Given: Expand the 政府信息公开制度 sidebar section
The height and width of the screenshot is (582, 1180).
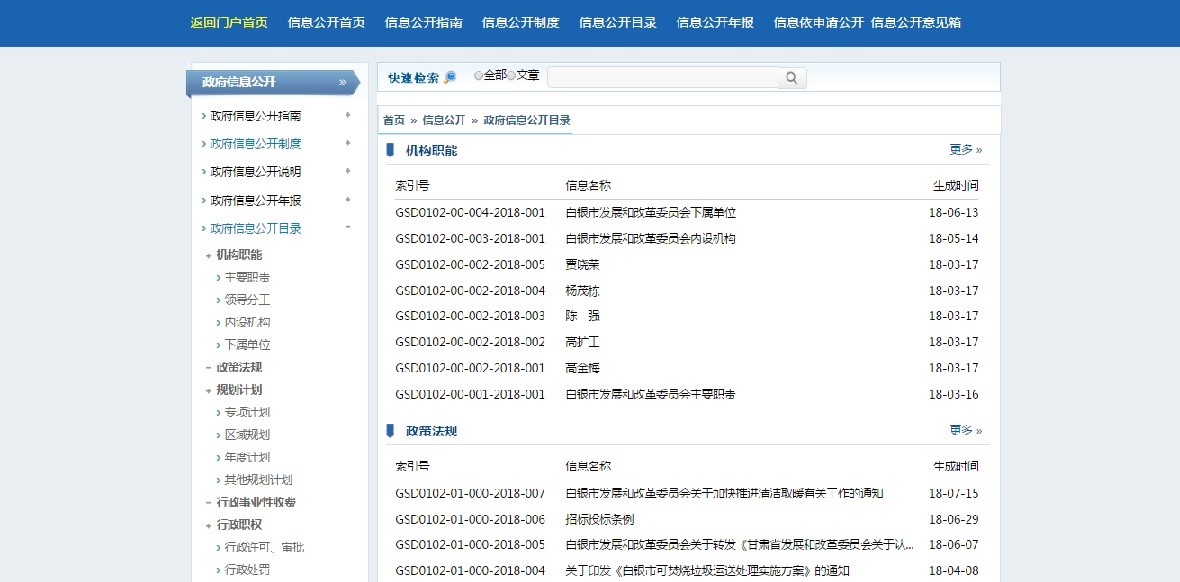Looking at the screenshot, I should point(348,144).
